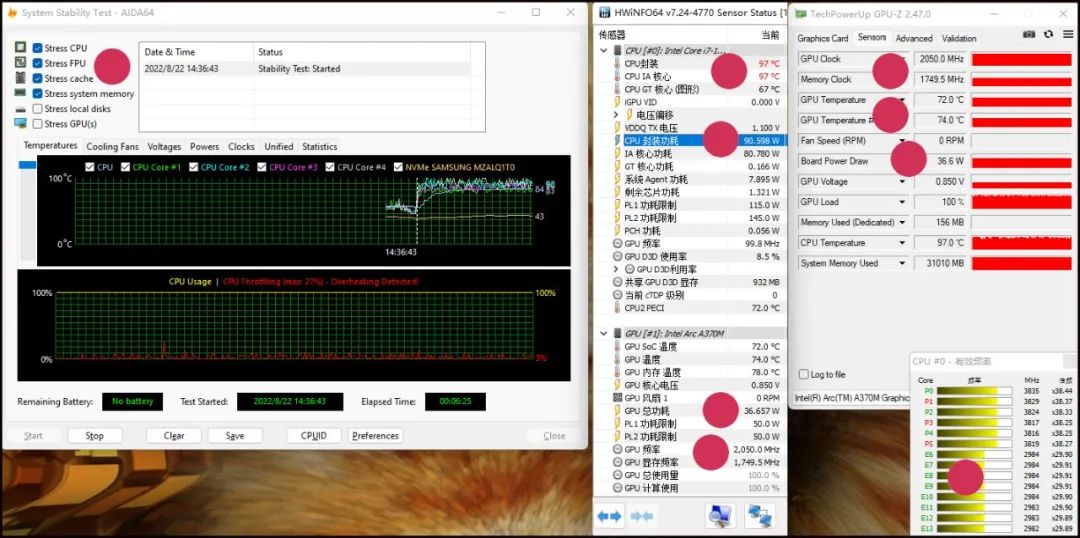Stop the stability test
The width and height of the screenshot is (1080, 538).
(94, 436)
